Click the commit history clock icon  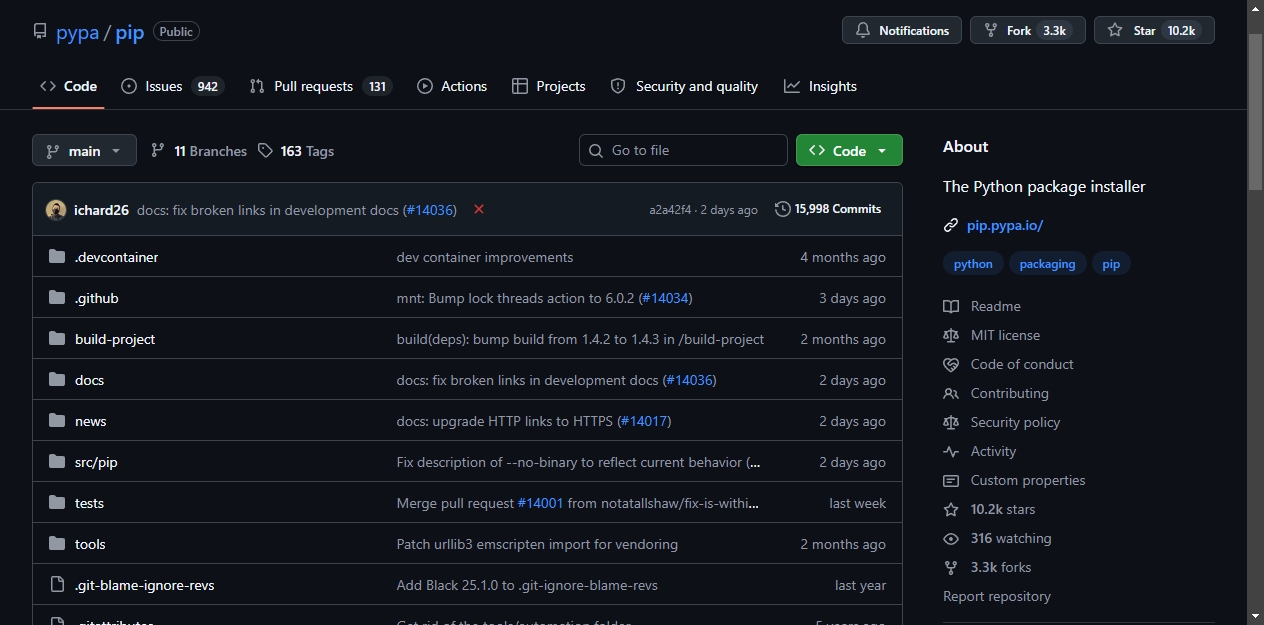pos(782,209)
